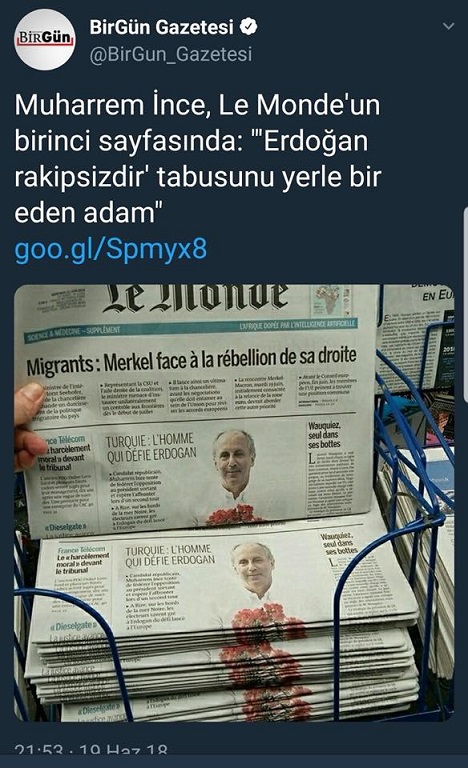Click the TURQUIE headline on the stacked newspaper
Image resolution: width=468 pixels, height=768 pixels.
[170, 556]
